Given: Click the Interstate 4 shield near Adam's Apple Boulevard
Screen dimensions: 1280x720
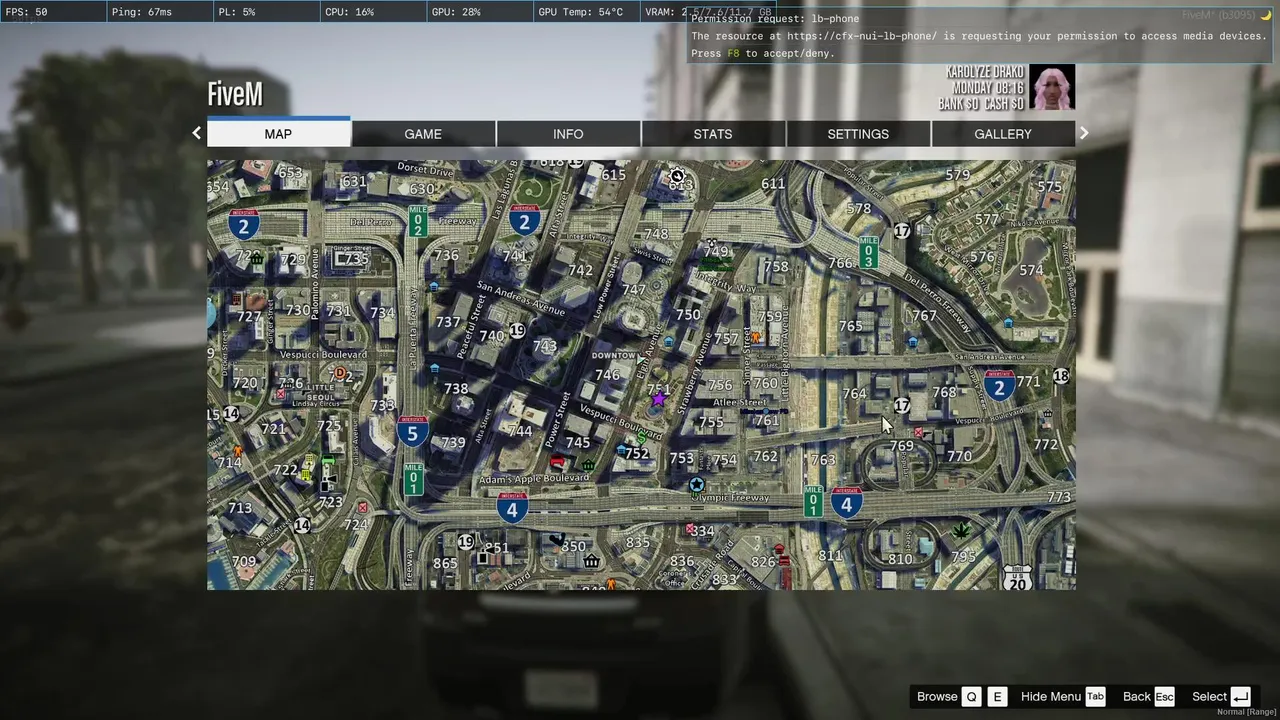Looking at the screenshot, I should coord(512,507).
